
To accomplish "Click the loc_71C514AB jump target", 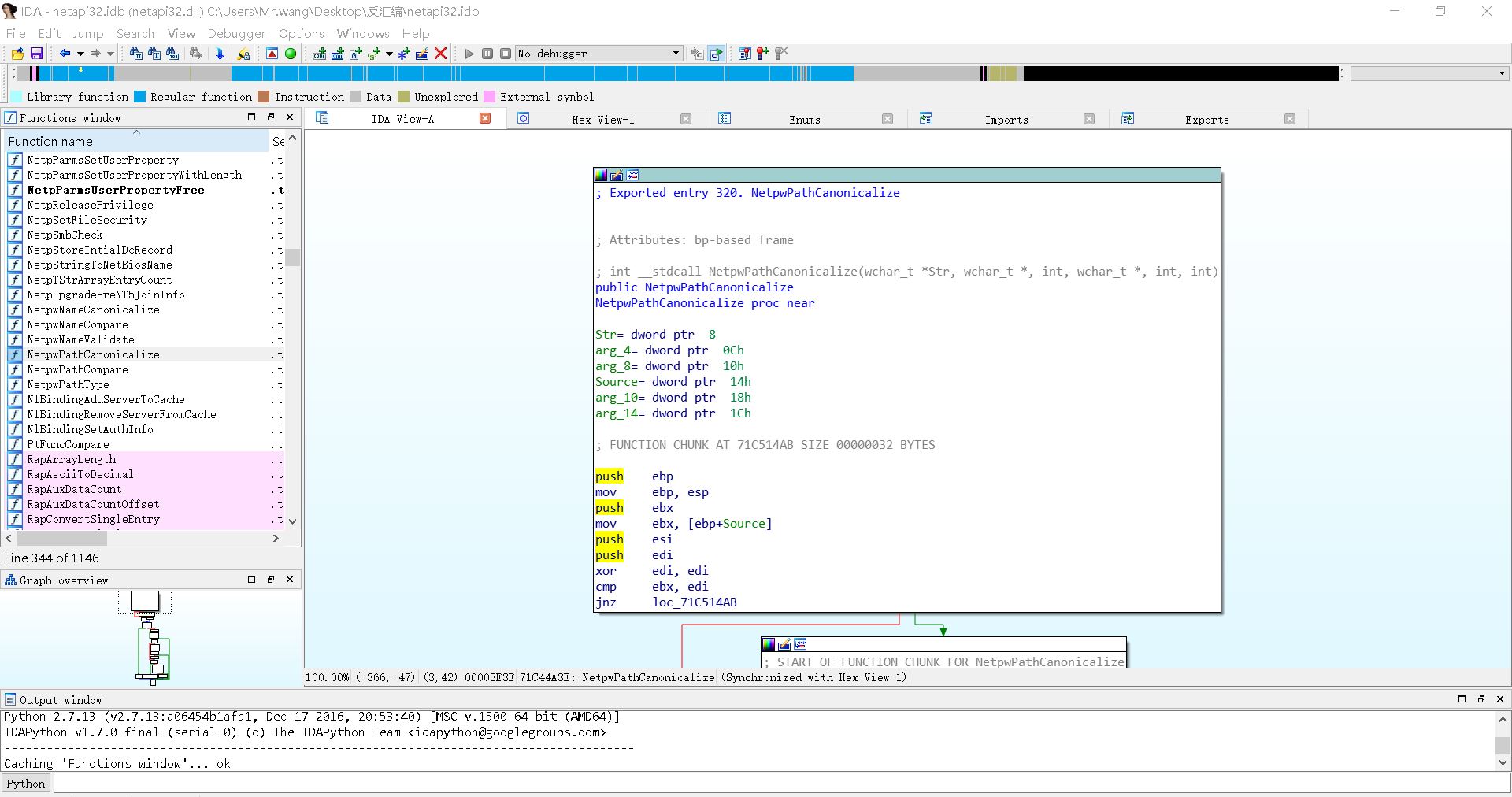I will point(695,602).
